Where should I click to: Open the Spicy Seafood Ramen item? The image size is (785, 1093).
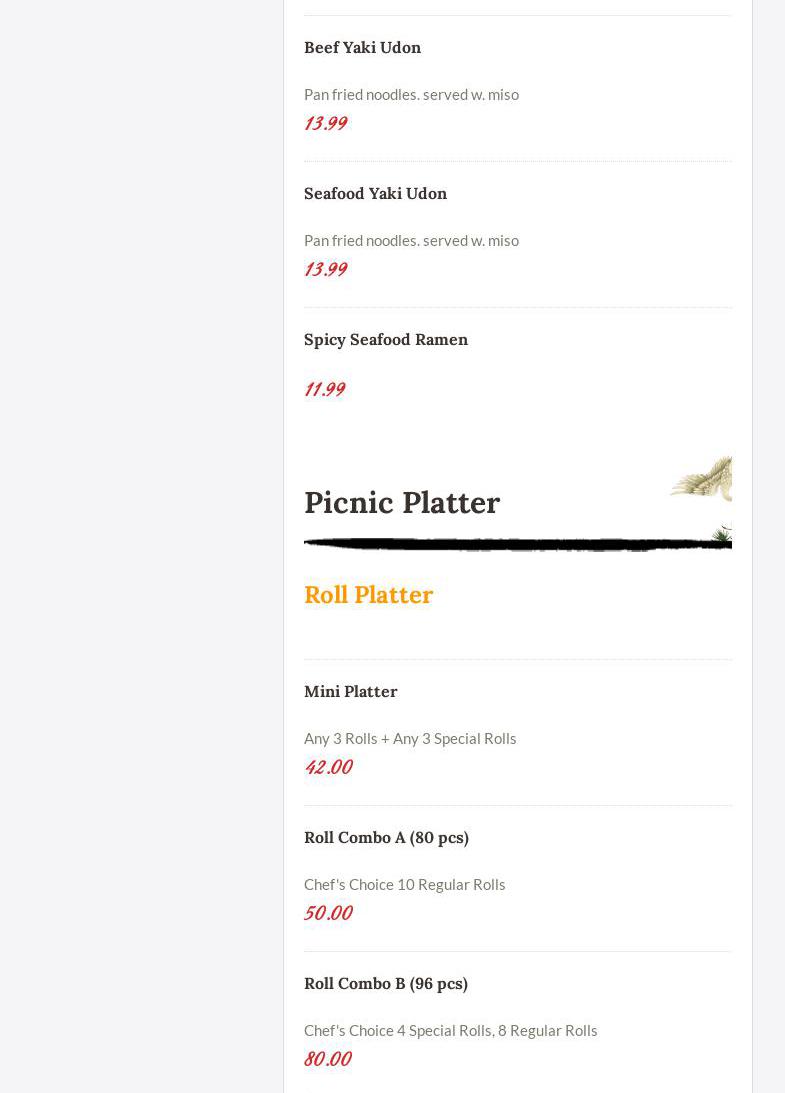coord(385,339)
